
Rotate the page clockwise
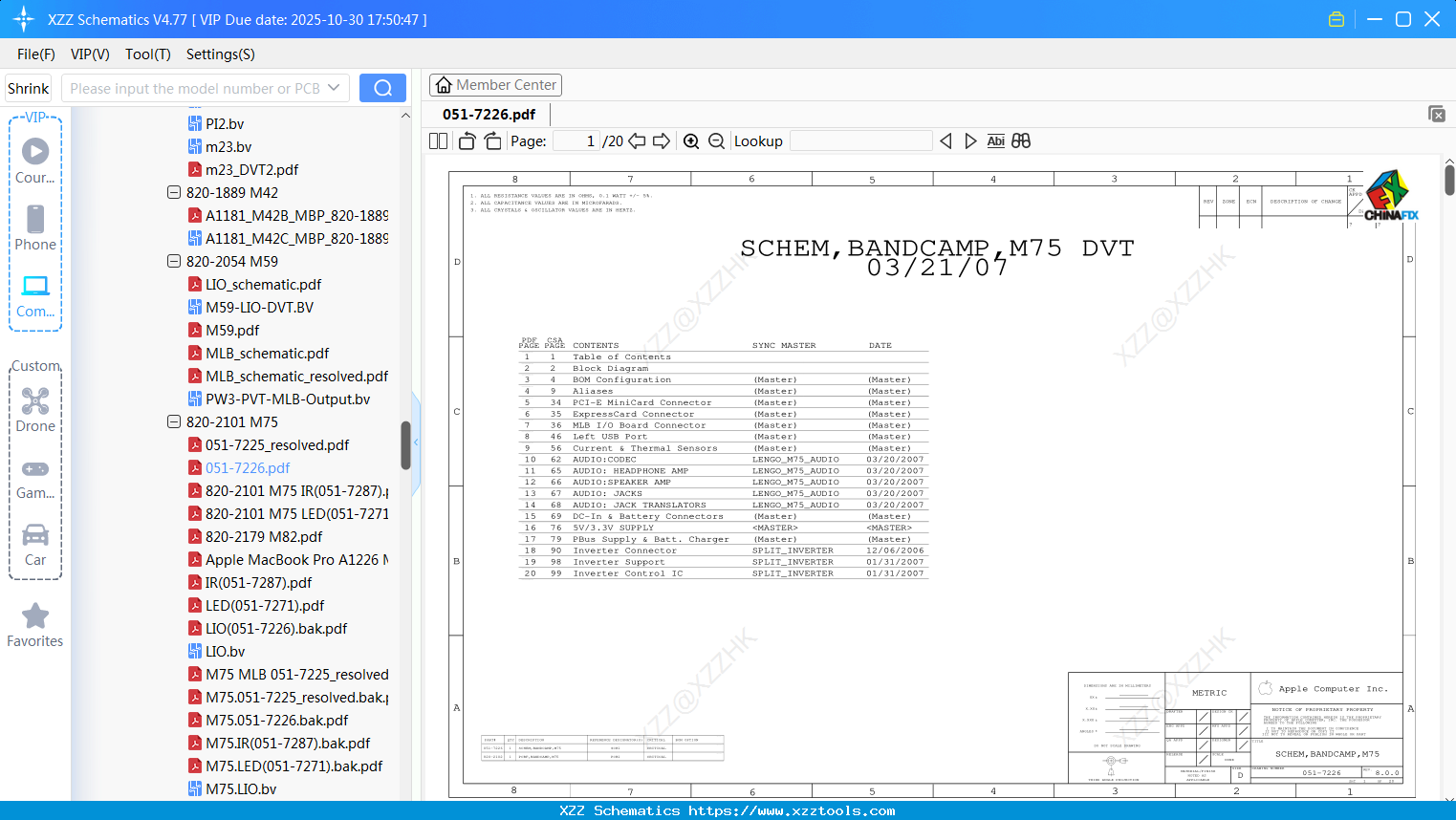[492, 141]
